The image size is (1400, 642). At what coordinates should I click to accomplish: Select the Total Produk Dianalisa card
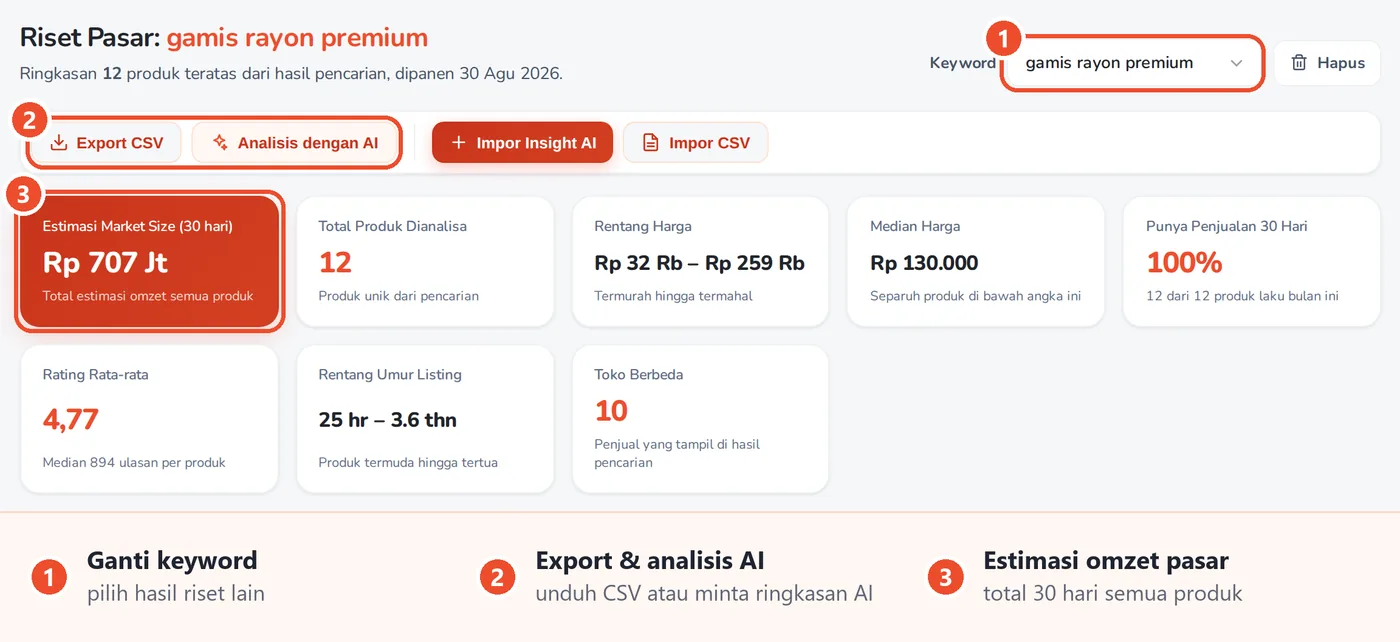point(425,262)
